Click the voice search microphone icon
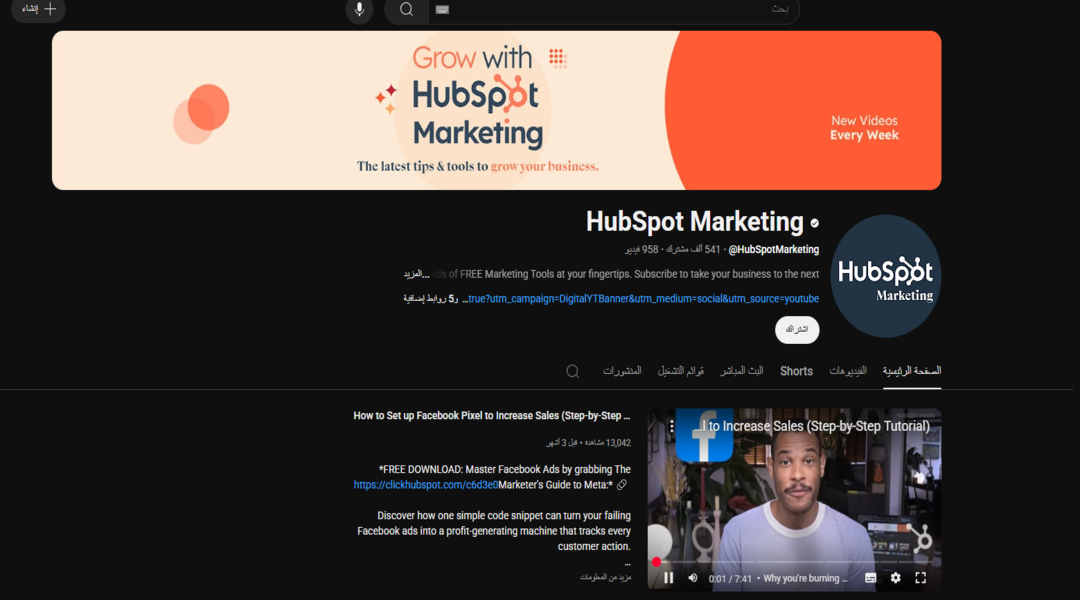This screenshot has height=600, width=1080. 359,10
